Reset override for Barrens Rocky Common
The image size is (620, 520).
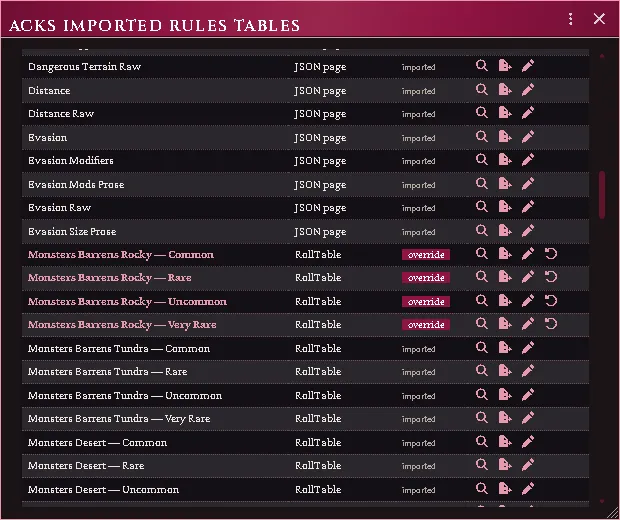coord(551,254)
